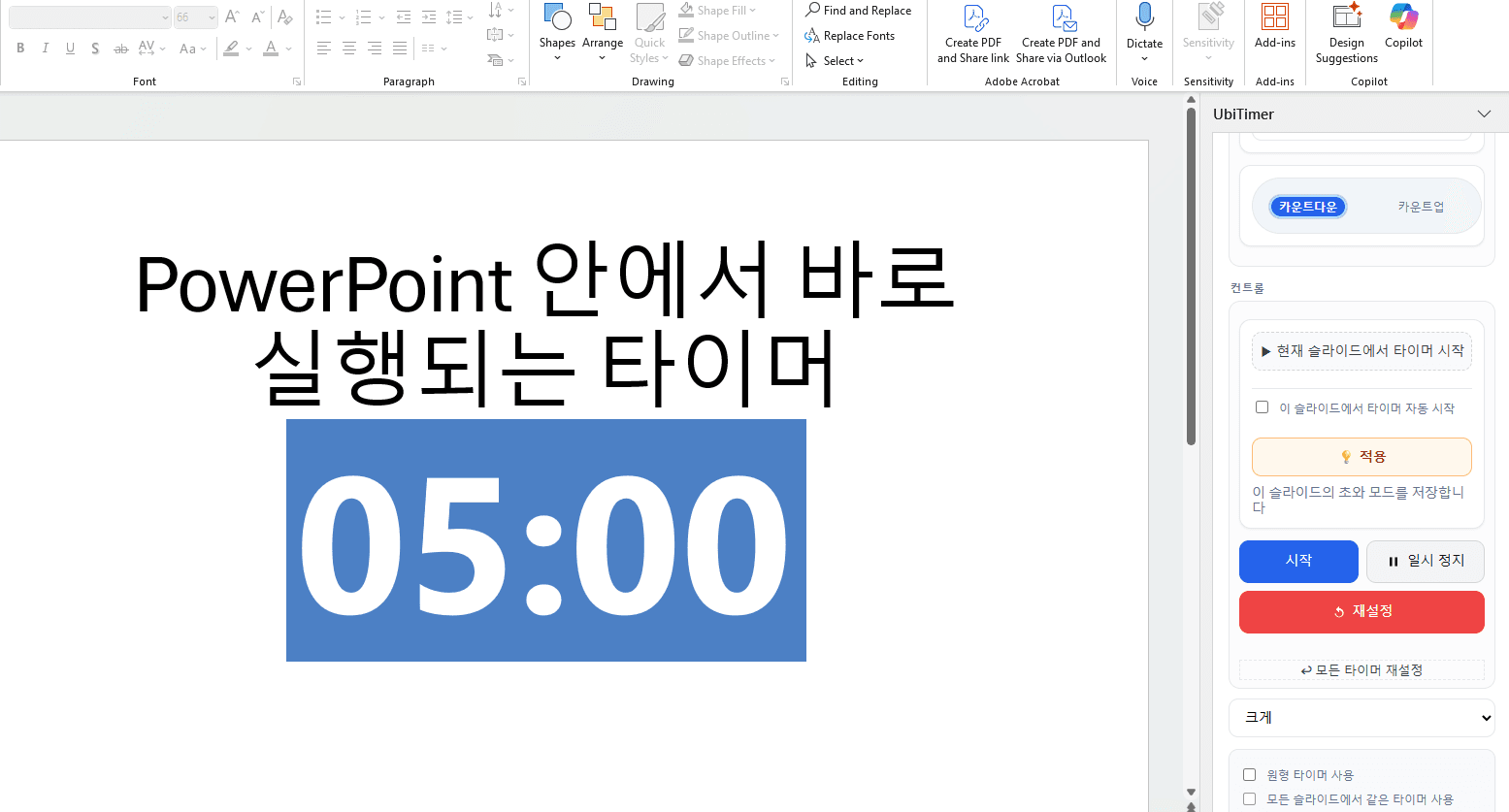Click in the font name input field
Screen dimensions: 1509x812
click(x=87, y=16)
